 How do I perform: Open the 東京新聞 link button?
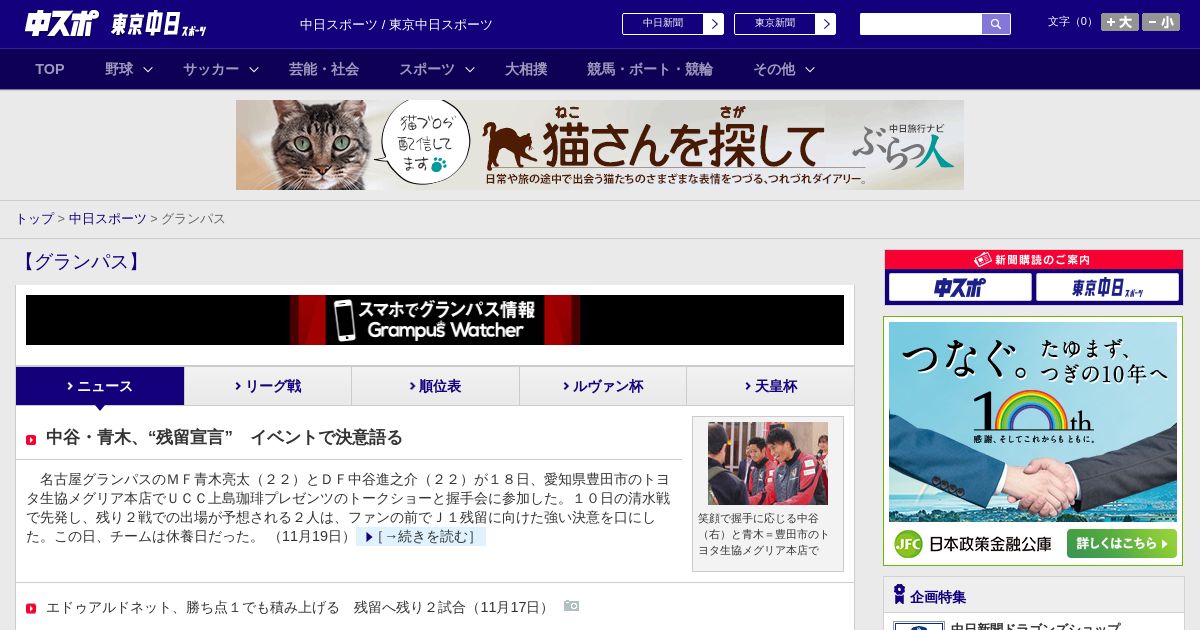pos(785,24)
